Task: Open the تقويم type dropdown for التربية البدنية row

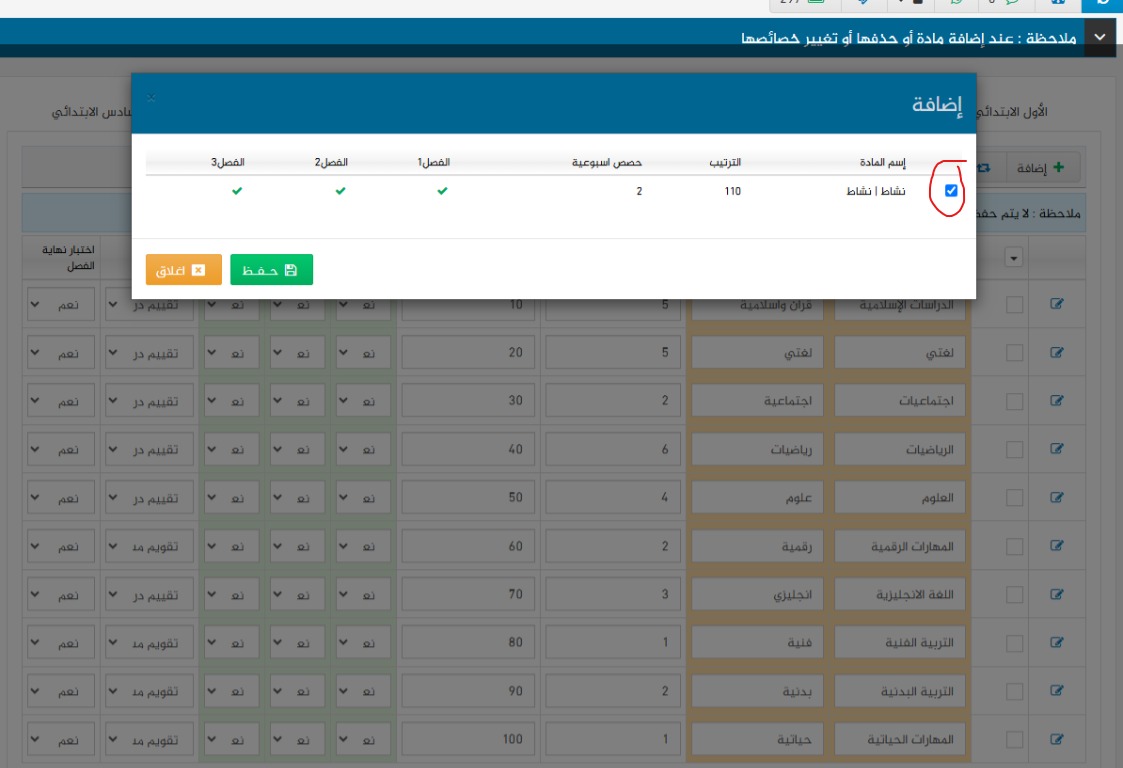Action: tap(149, 691)
